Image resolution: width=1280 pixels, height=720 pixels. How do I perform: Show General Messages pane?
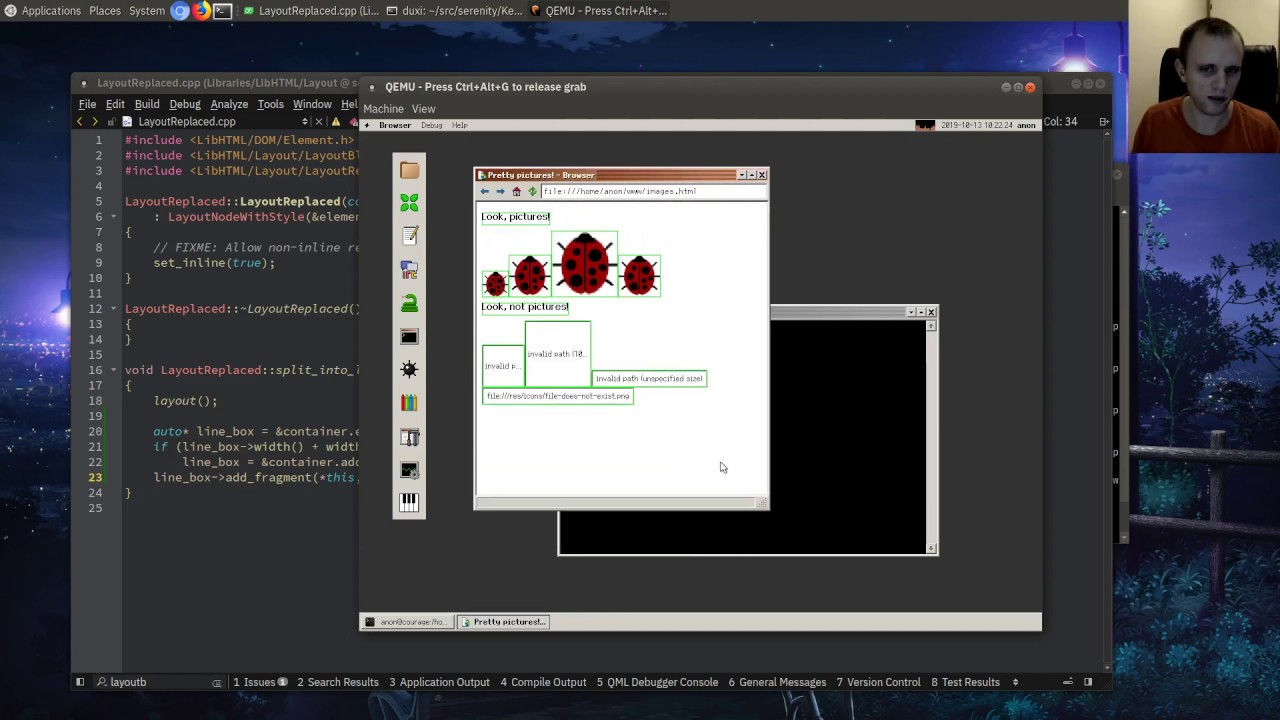777,682
